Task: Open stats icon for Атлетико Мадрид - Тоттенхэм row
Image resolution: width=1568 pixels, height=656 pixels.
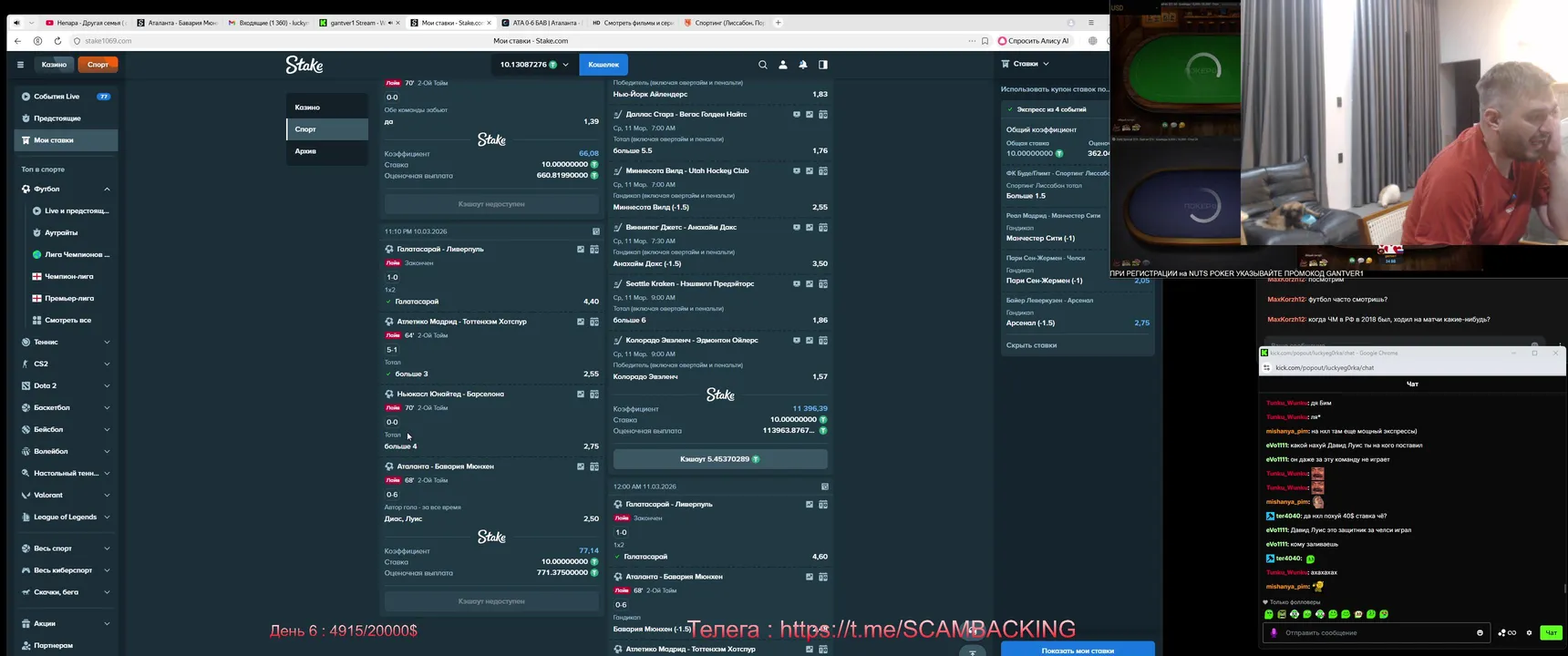Action: click(581, 322)
